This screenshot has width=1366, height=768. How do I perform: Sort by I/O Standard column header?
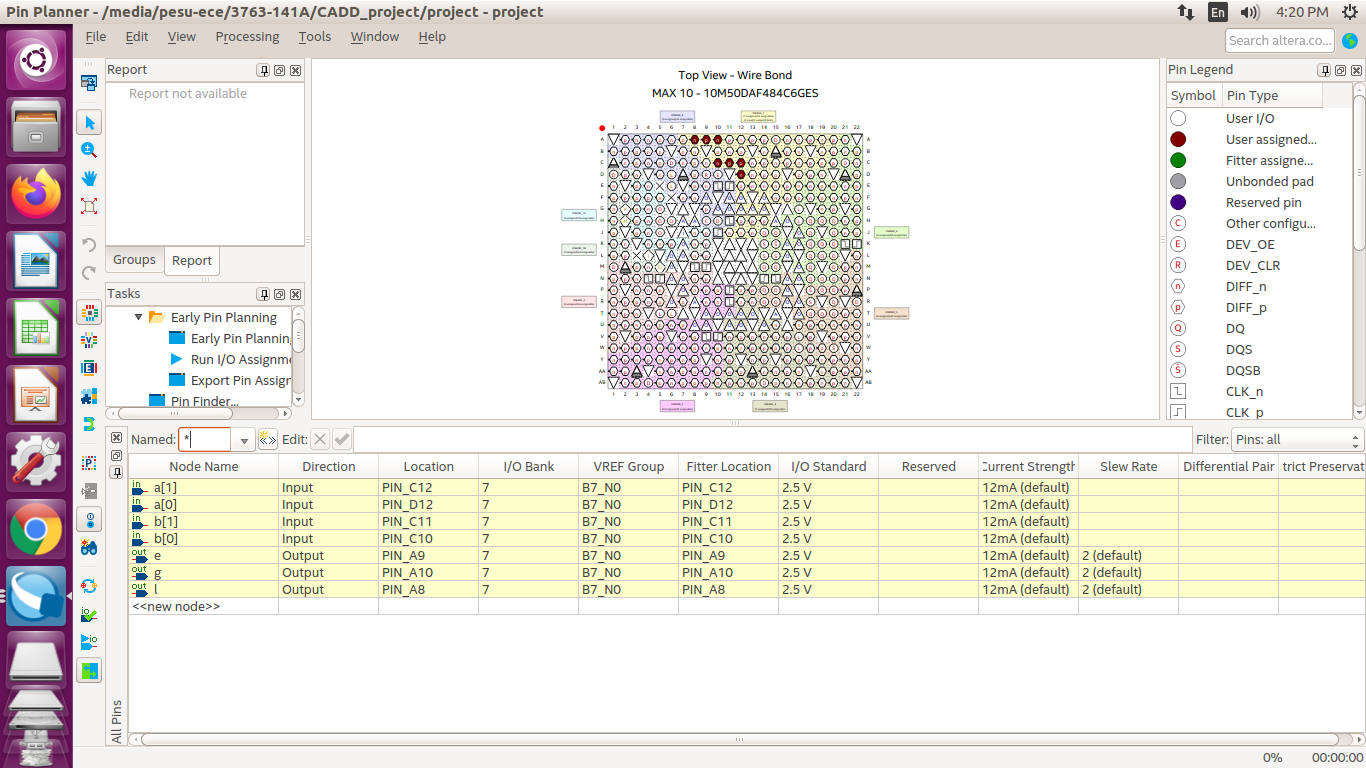pyautogui.click(x=829, y=466)
